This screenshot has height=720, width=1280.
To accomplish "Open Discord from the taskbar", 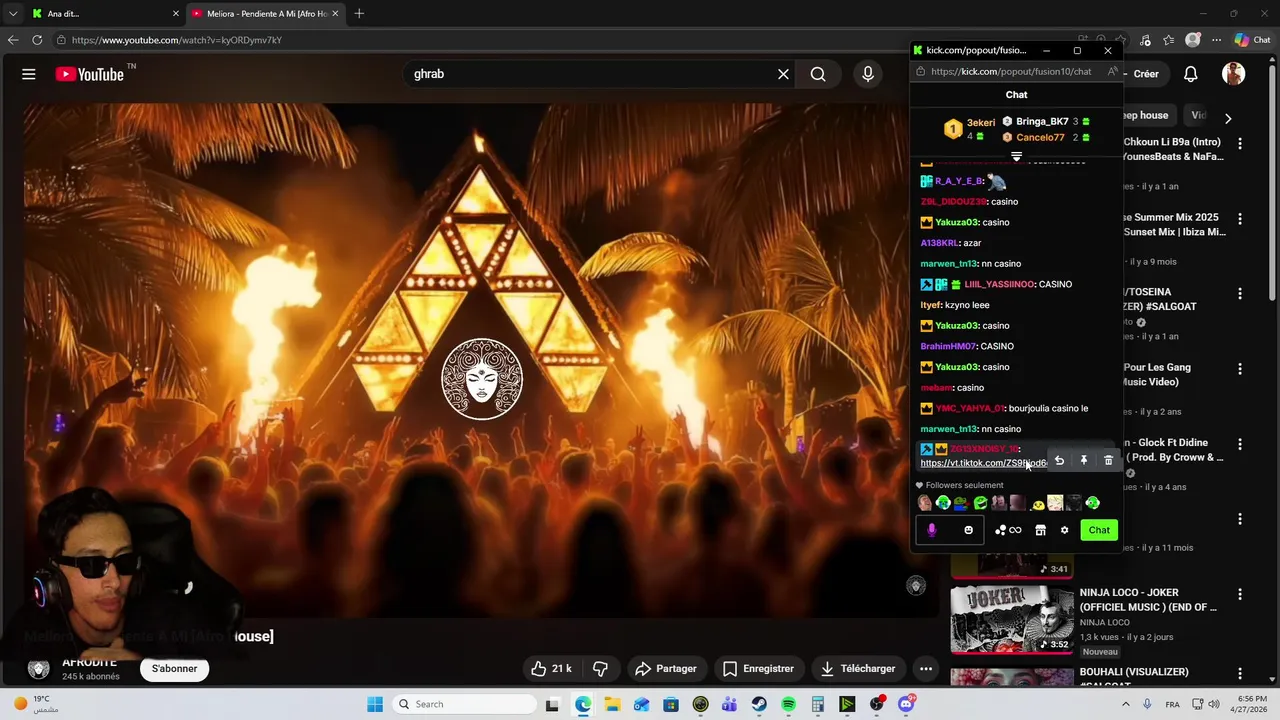I will click(x=906, y=704).
